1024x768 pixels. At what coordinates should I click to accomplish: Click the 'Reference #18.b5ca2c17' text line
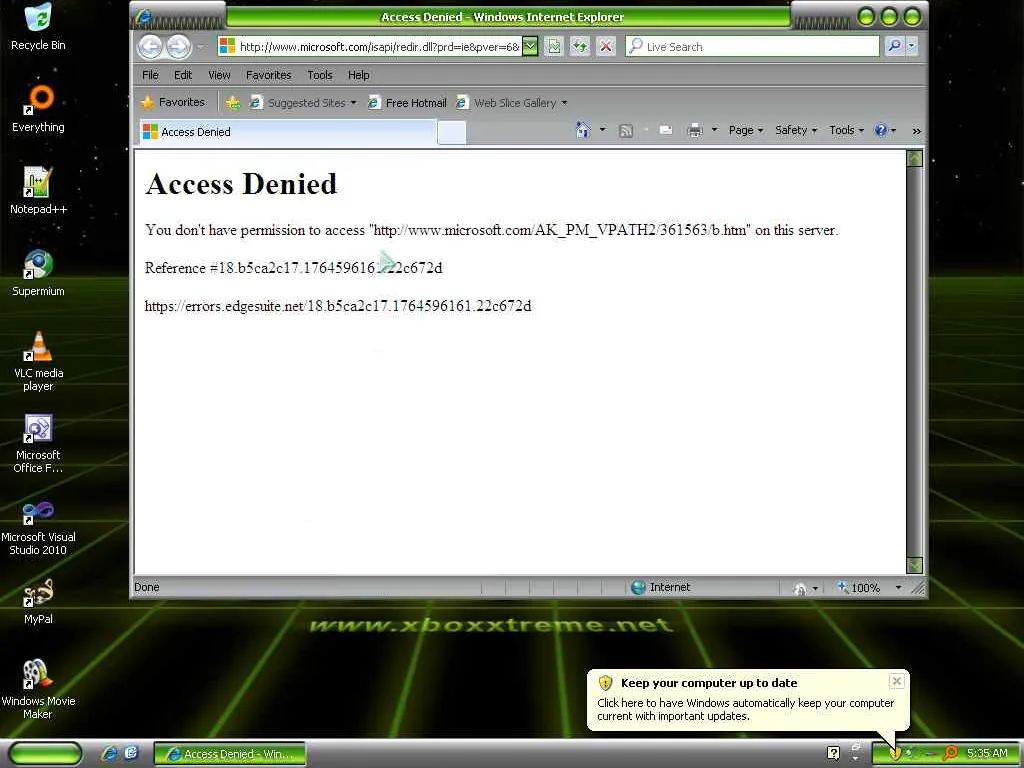[x=293, y=268]
